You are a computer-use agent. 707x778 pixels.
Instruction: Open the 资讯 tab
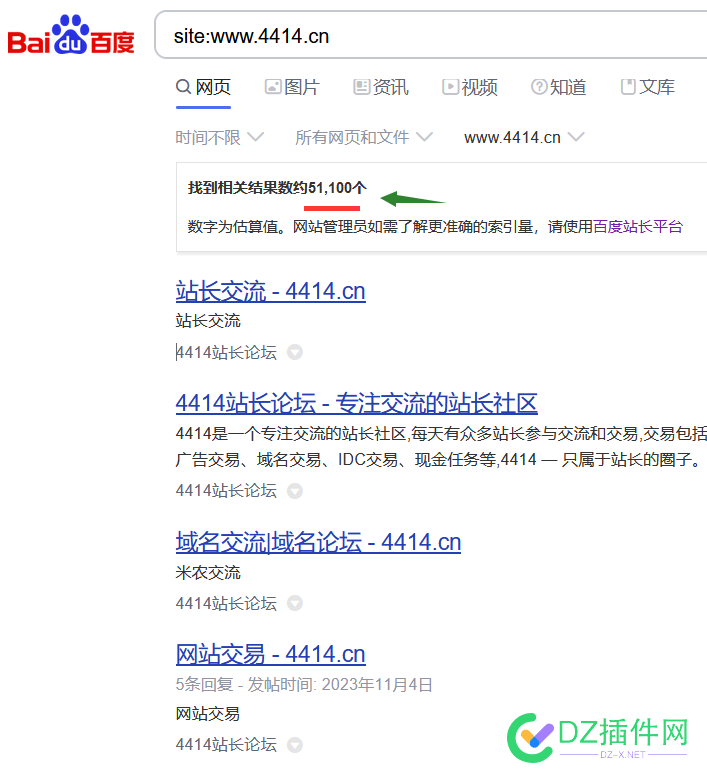(x=381, y=87)
